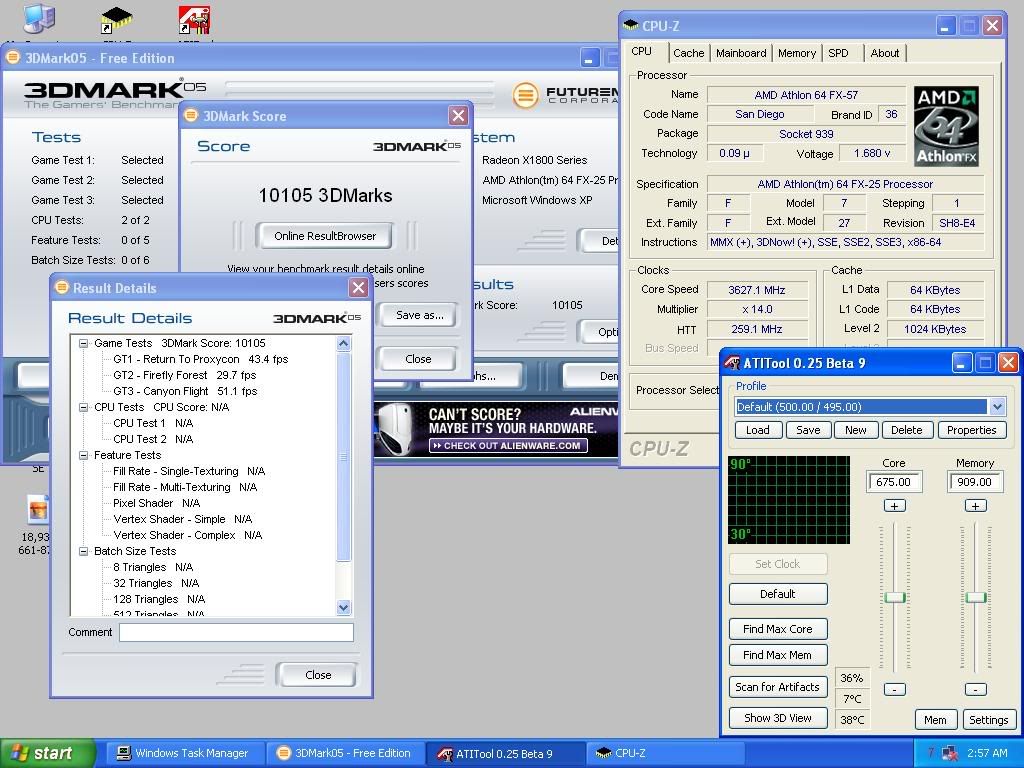Click Scan for Artifacts button
The image size is (1024, 768).
click(778, 687)
